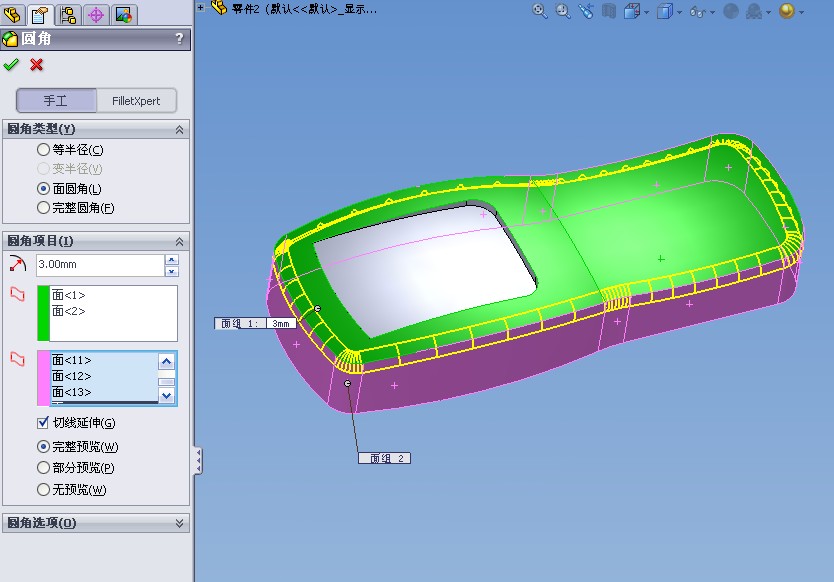Viewport: 834px width, 582px height.
Task: Select 等半径 constant radius type
Action: (x=43, y=149)
